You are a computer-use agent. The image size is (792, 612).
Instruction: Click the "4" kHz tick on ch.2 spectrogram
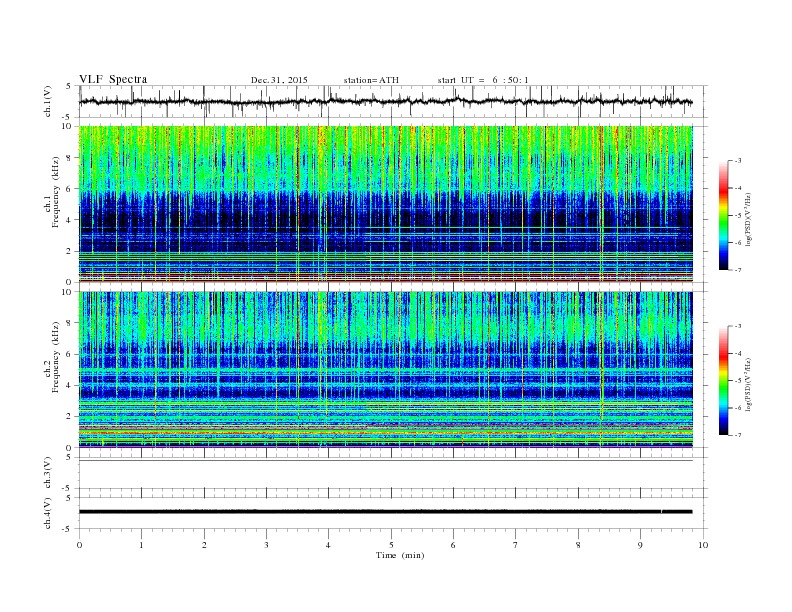tap(70, 385)
